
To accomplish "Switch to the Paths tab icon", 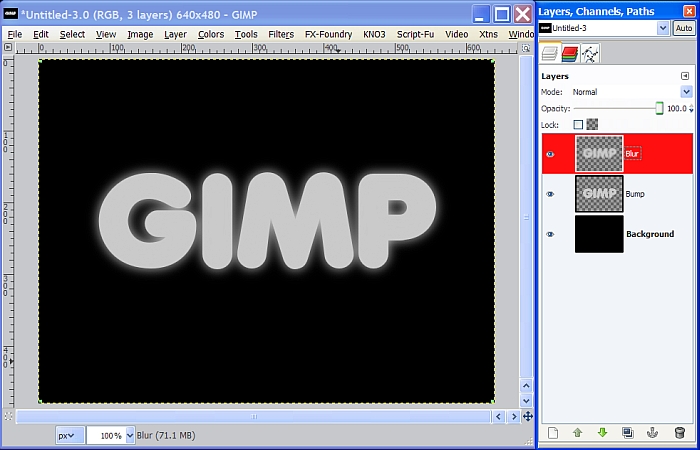I will pos(590,54).
